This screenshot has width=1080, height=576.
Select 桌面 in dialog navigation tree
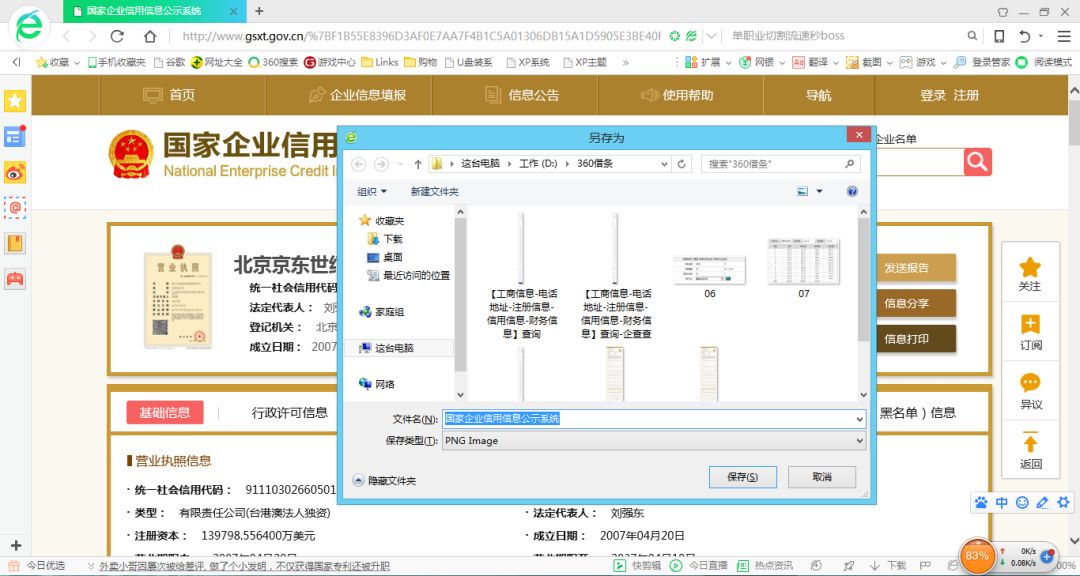click(384, 257)
